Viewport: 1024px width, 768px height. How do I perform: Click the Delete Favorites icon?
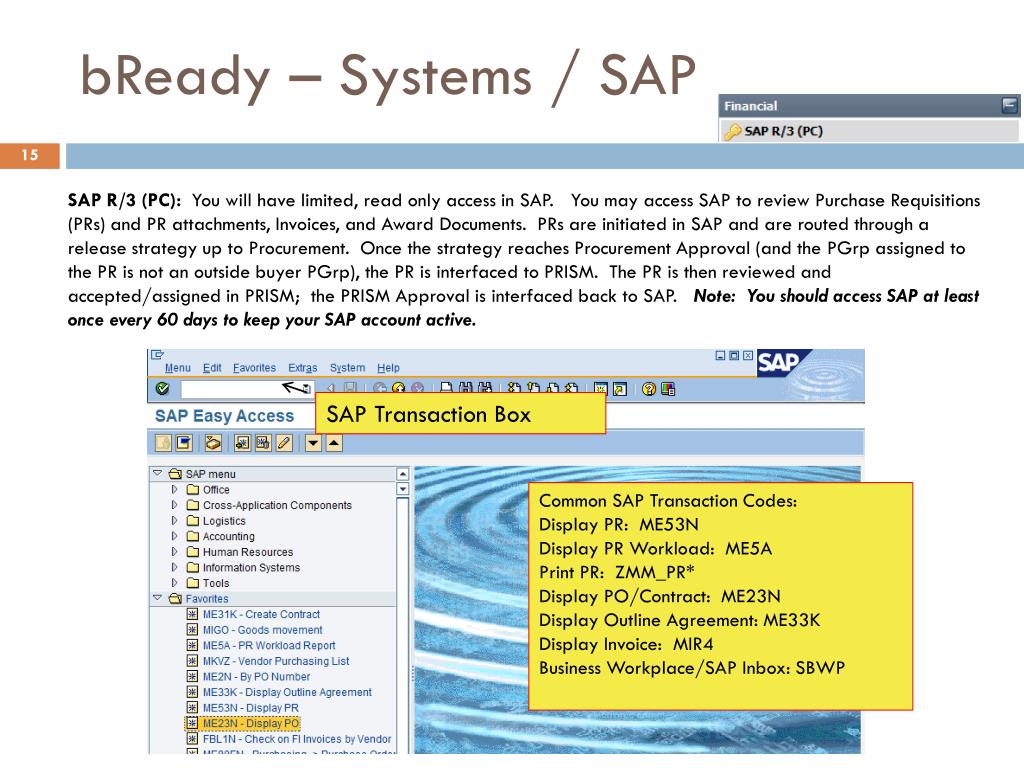pos(263,443)
